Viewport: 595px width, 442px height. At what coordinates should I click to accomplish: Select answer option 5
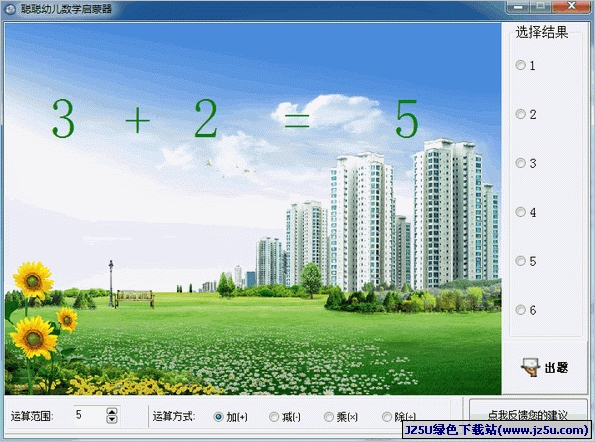[x=526, y=261]
